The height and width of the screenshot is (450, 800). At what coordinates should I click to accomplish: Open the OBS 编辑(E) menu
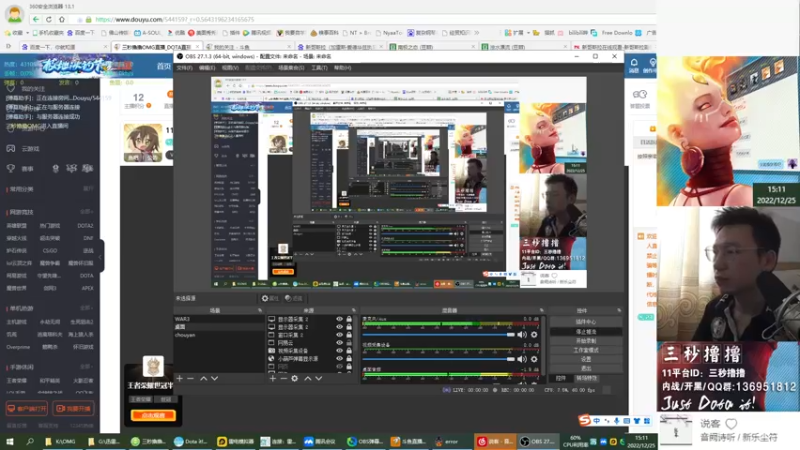(207, 68)
